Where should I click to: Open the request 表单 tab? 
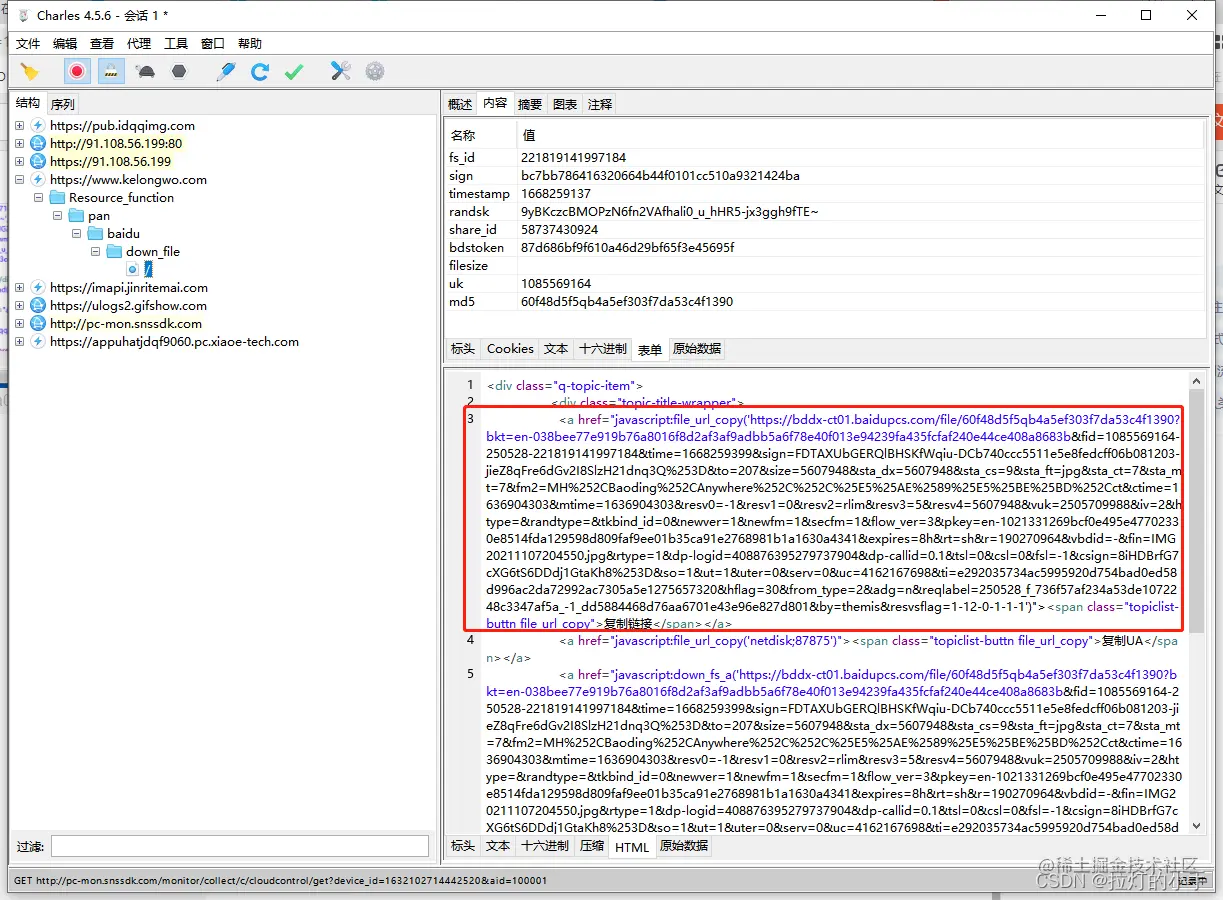click(650, 349)
